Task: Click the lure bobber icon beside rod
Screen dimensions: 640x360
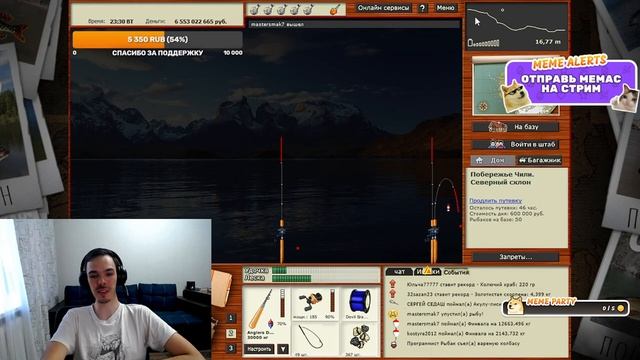Action: pyautogui.click(x=270, y=324)
